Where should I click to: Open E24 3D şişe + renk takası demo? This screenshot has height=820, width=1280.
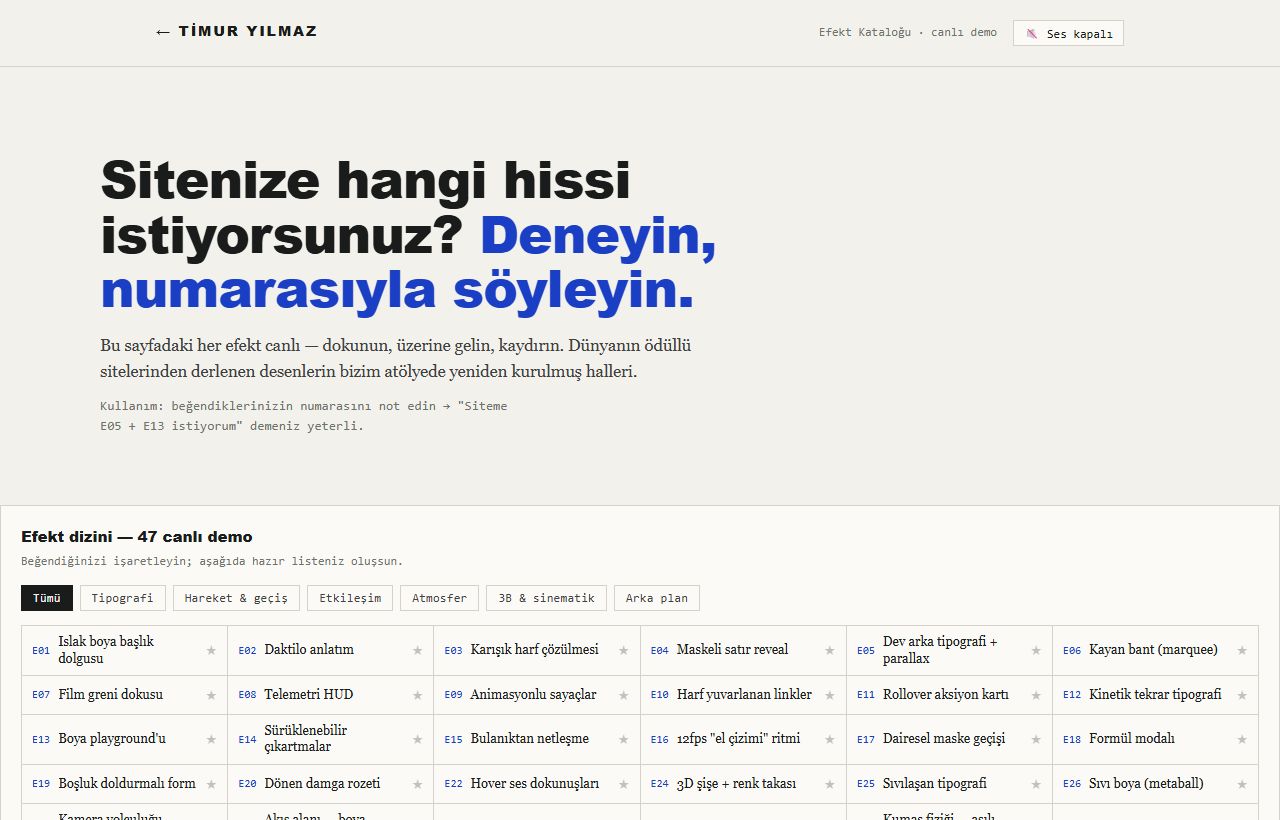pos(726,784)
